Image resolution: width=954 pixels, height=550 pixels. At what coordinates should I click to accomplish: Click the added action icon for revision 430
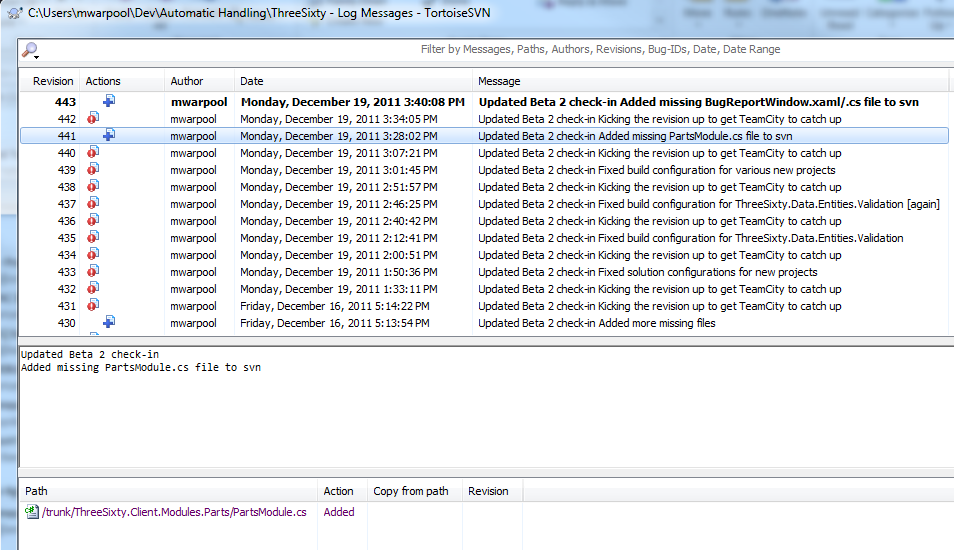(109, 322)
